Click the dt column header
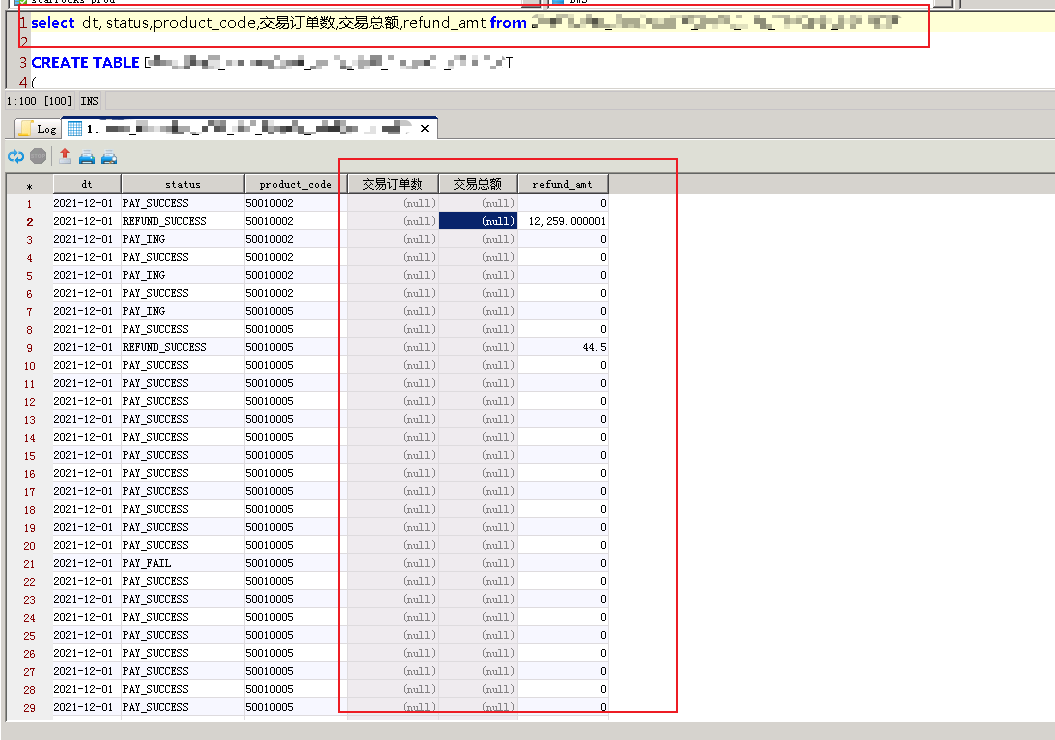1055x740 pixels. coord(87,184)
